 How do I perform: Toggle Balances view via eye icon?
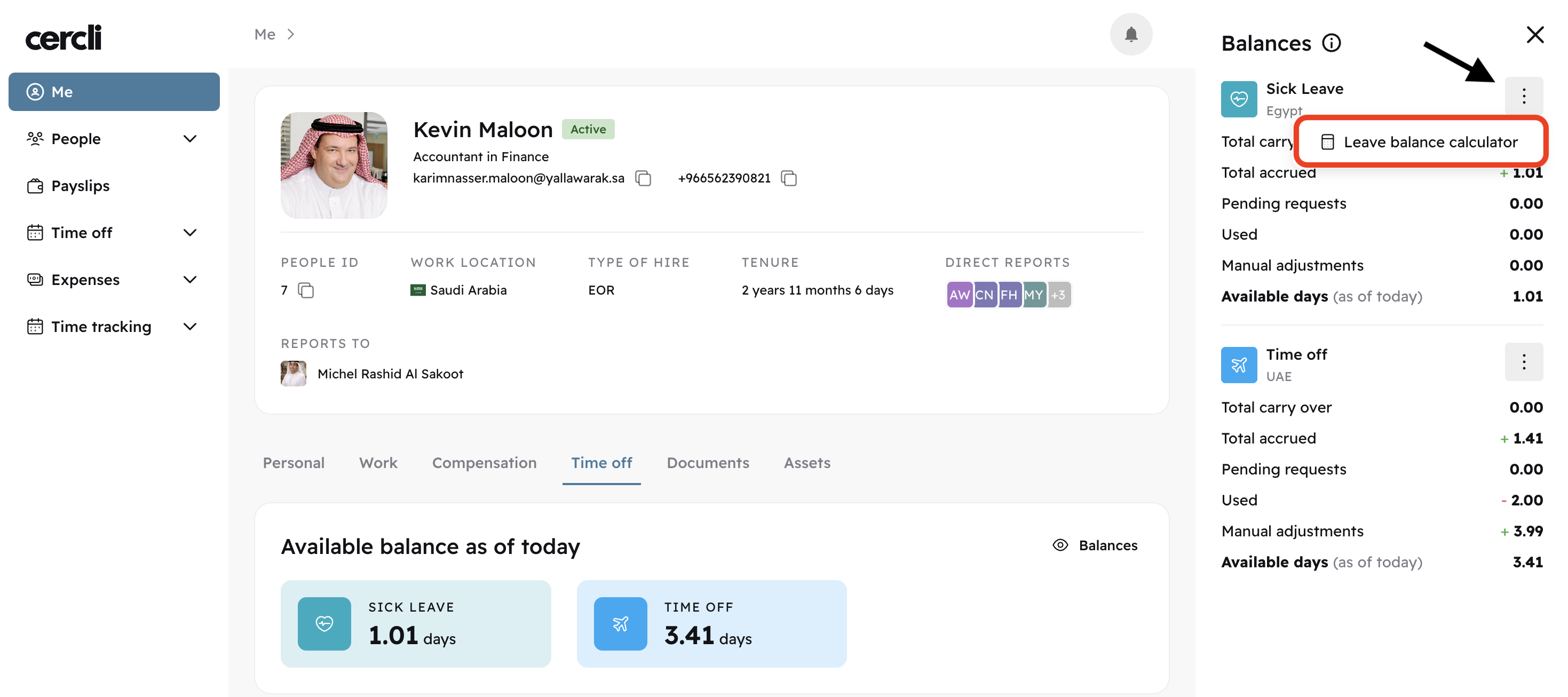(x=1060, y=545)
